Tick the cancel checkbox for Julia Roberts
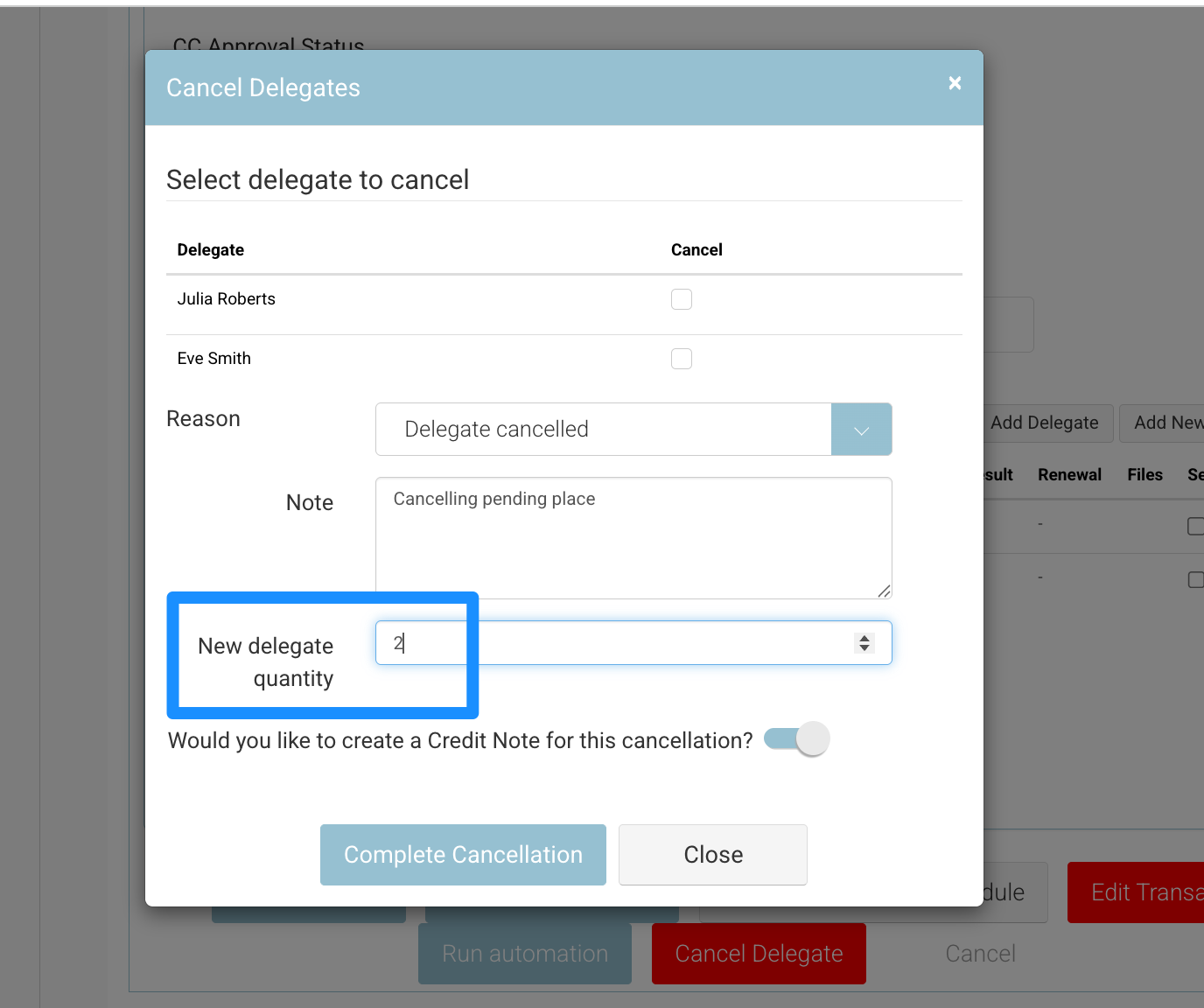This screenshot has width=1204, height=1008. pyautogui.click(x=681, y=299)
